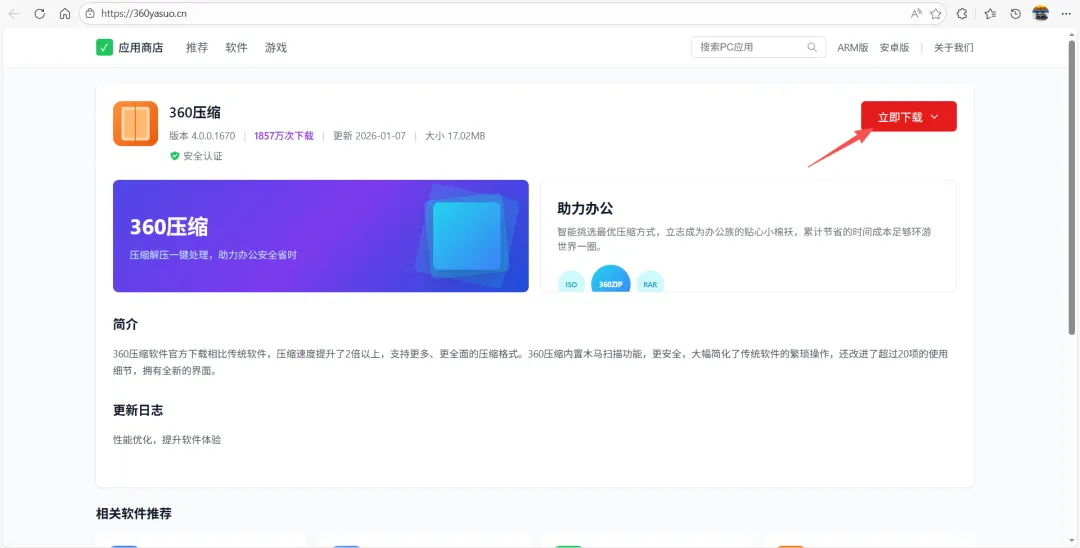Click the green app store logo
Image resolution: width=1080 pixels, height=548 pixels.
(x=104, y=48)
